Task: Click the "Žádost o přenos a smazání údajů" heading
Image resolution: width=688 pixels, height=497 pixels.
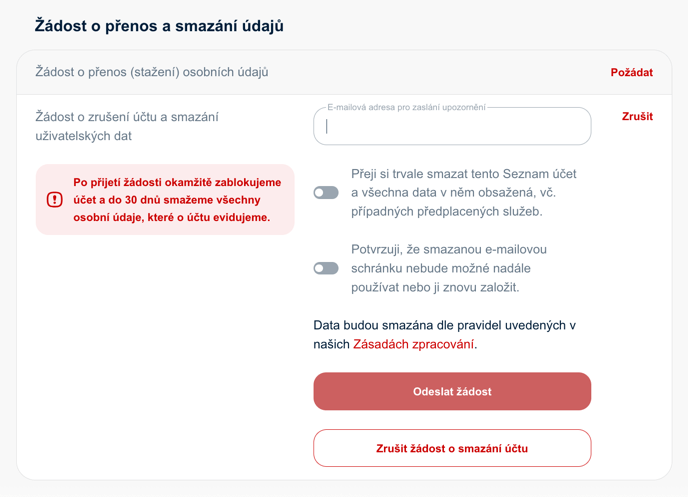Action: pos(159,26)
